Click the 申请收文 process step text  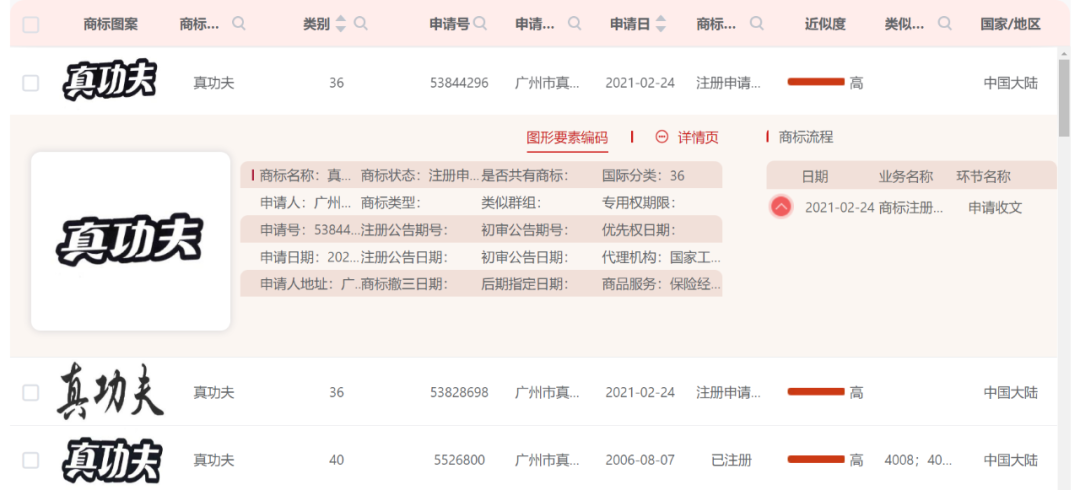[995, 207]
